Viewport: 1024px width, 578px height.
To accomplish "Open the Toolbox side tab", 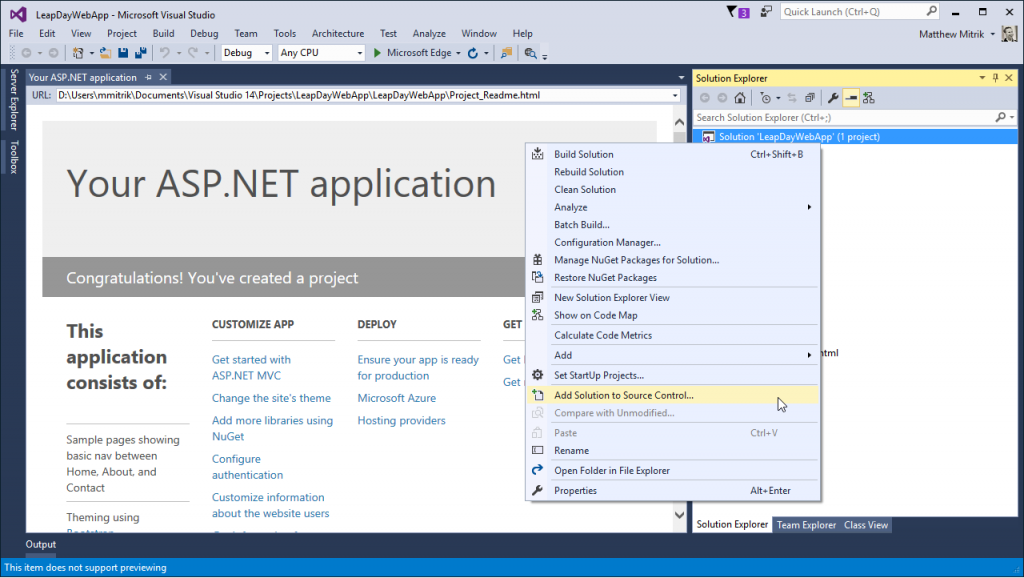I will (x=14, y=157).
